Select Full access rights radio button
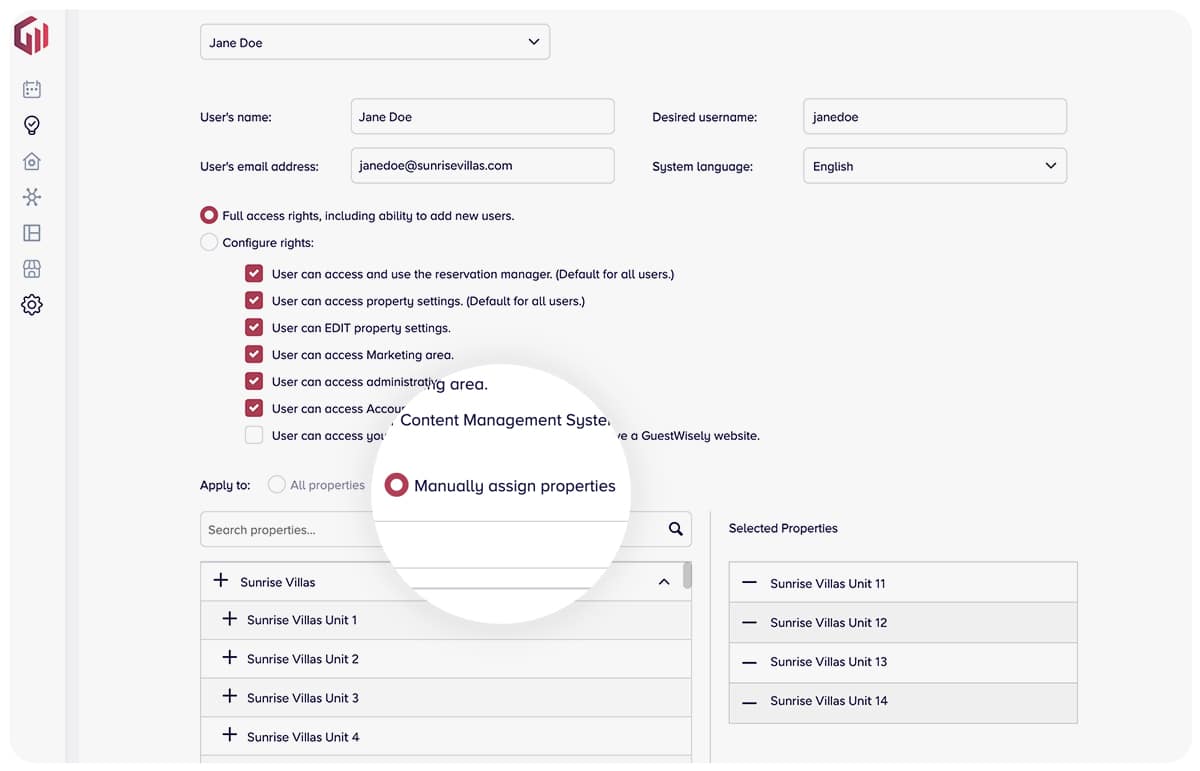The height and width of the screenshot is (771, 1200). [x=209, y=215]
